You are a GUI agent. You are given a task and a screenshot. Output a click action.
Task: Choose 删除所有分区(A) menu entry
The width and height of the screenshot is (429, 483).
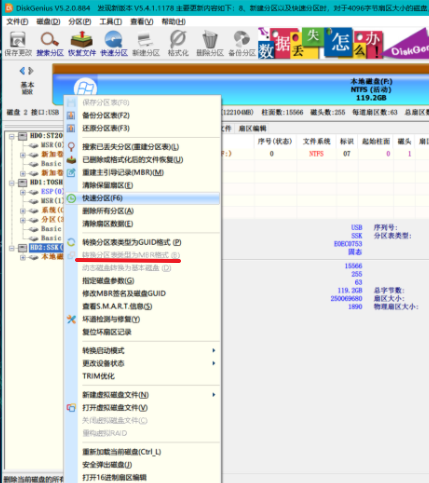(143, 211)
